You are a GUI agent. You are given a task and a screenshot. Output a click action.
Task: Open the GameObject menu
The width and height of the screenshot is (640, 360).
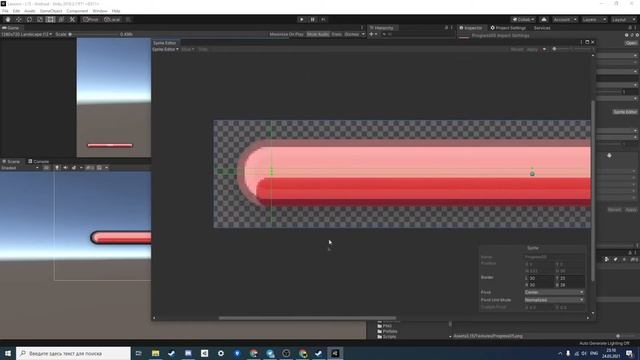click(51, 11)
